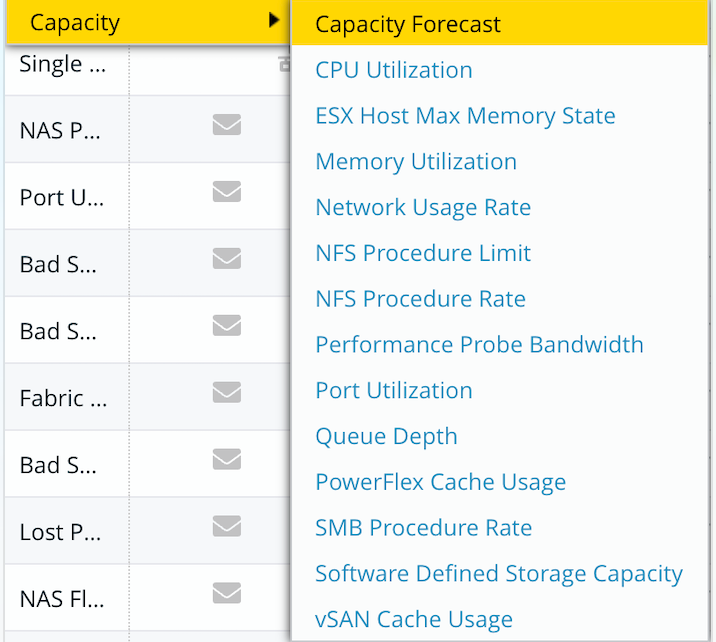Viewport: 716px width, 642px height.
Task: Choose the Queue Depth option
Action: point(386,437)
